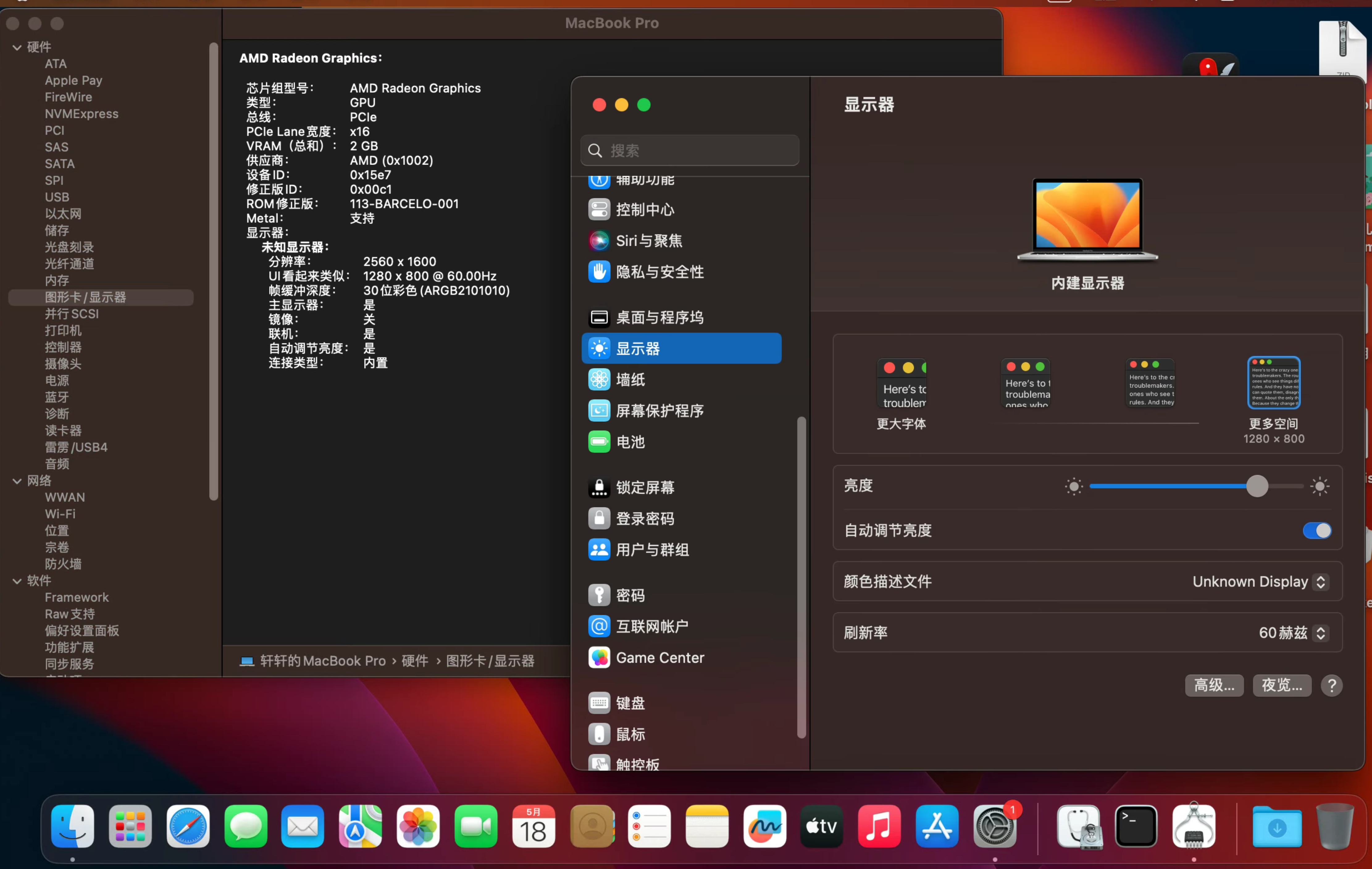Select 桌面与程序坞 in the settings sidebar
The width and height of the screenshot is (1372, 869).
point(659,317)
